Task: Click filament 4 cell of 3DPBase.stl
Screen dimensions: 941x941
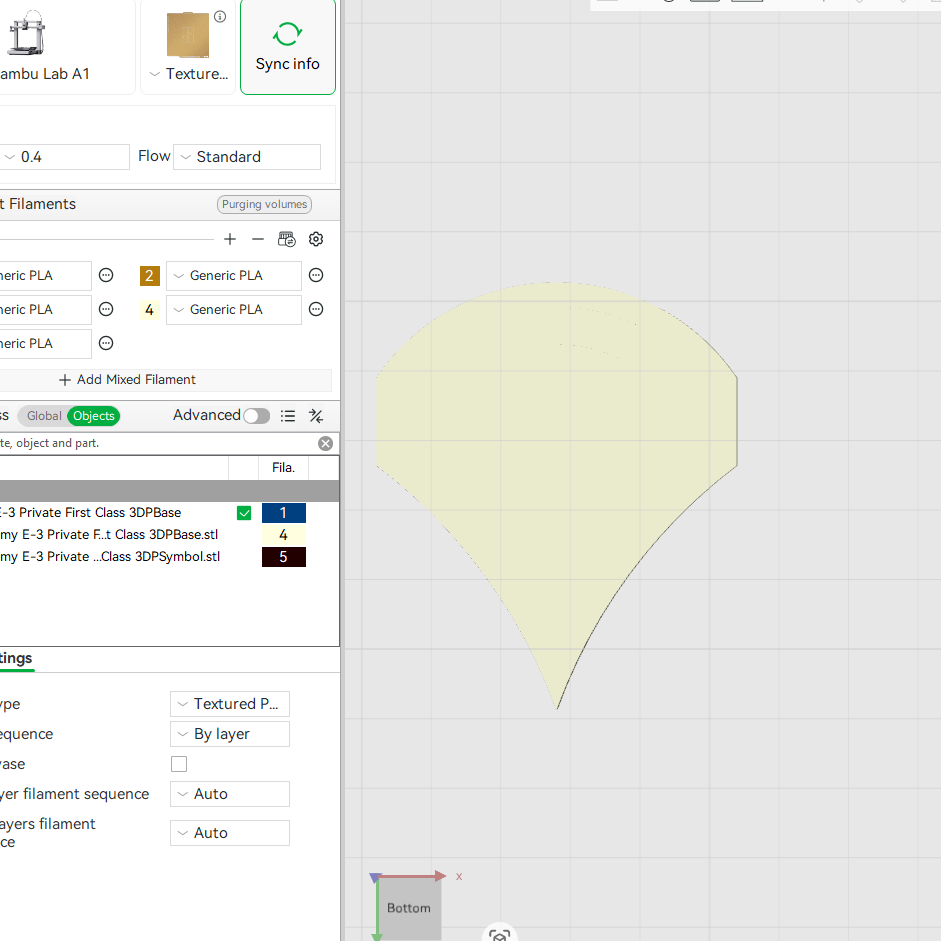Action: click(284, 535)
